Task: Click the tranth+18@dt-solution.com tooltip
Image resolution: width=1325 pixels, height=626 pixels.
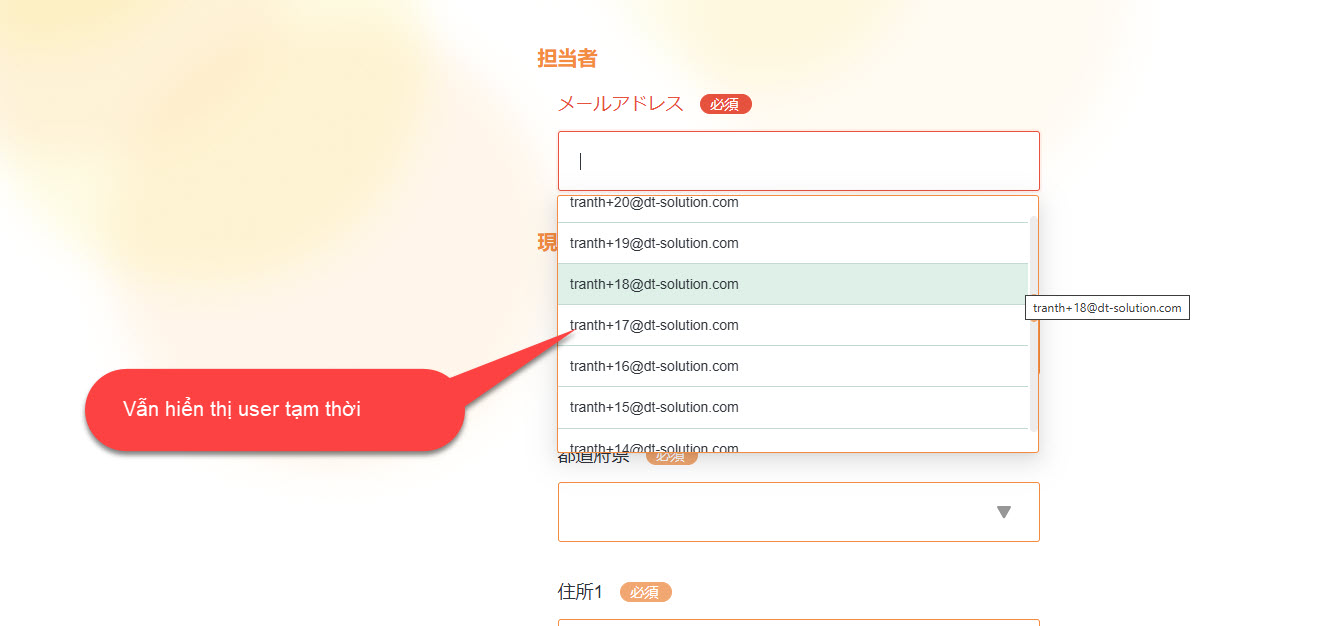Action: pyautogui.click(x=1107, y=308)
